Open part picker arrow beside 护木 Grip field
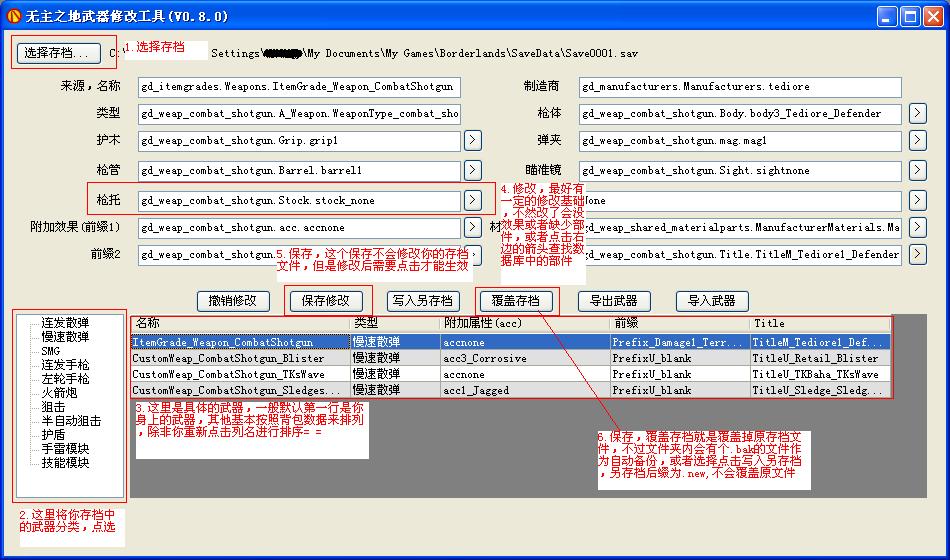950x560 pixels. (473, 141)
